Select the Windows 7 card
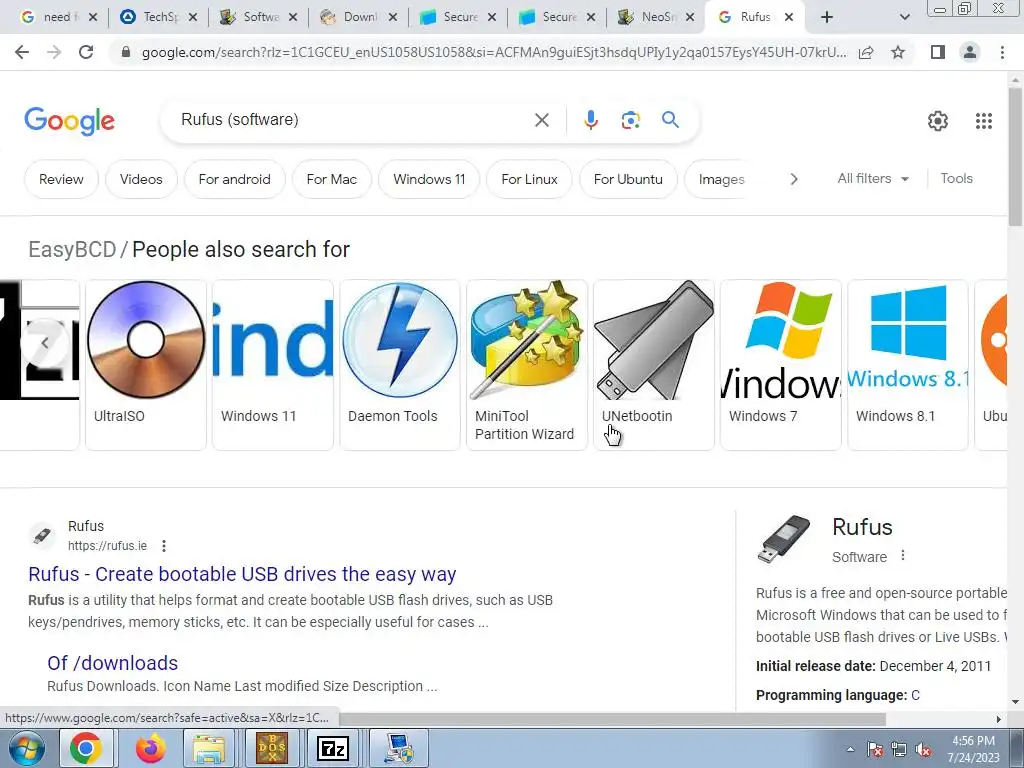This screenshot has height=768, width=1024. [780, 364]
